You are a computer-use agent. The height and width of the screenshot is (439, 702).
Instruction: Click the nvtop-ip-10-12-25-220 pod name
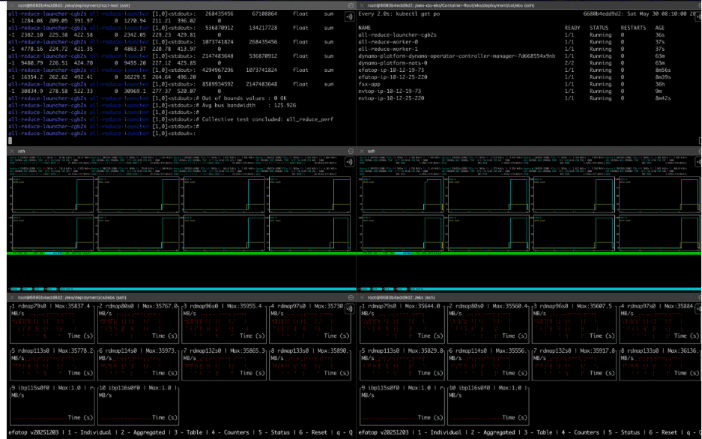pyautogui.click(x=391, y=98)
